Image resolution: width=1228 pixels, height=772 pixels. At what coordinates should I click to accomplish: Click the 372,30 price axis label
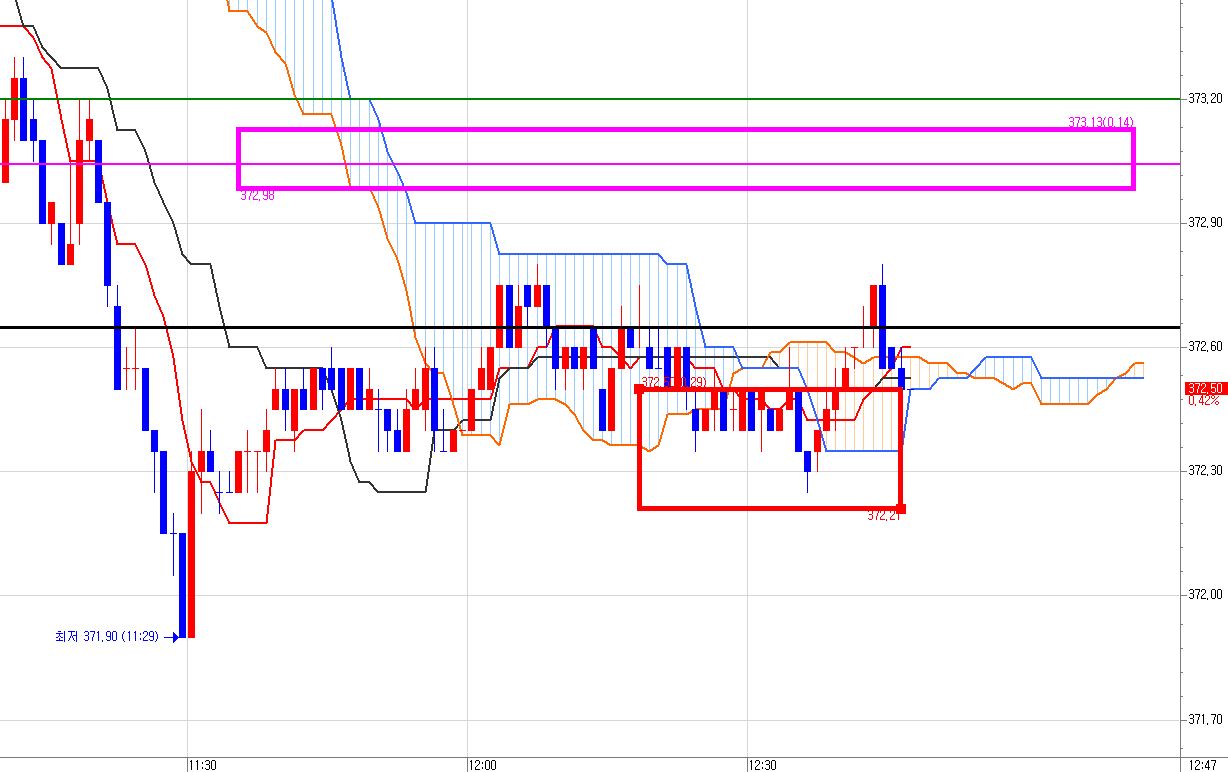1205,471
